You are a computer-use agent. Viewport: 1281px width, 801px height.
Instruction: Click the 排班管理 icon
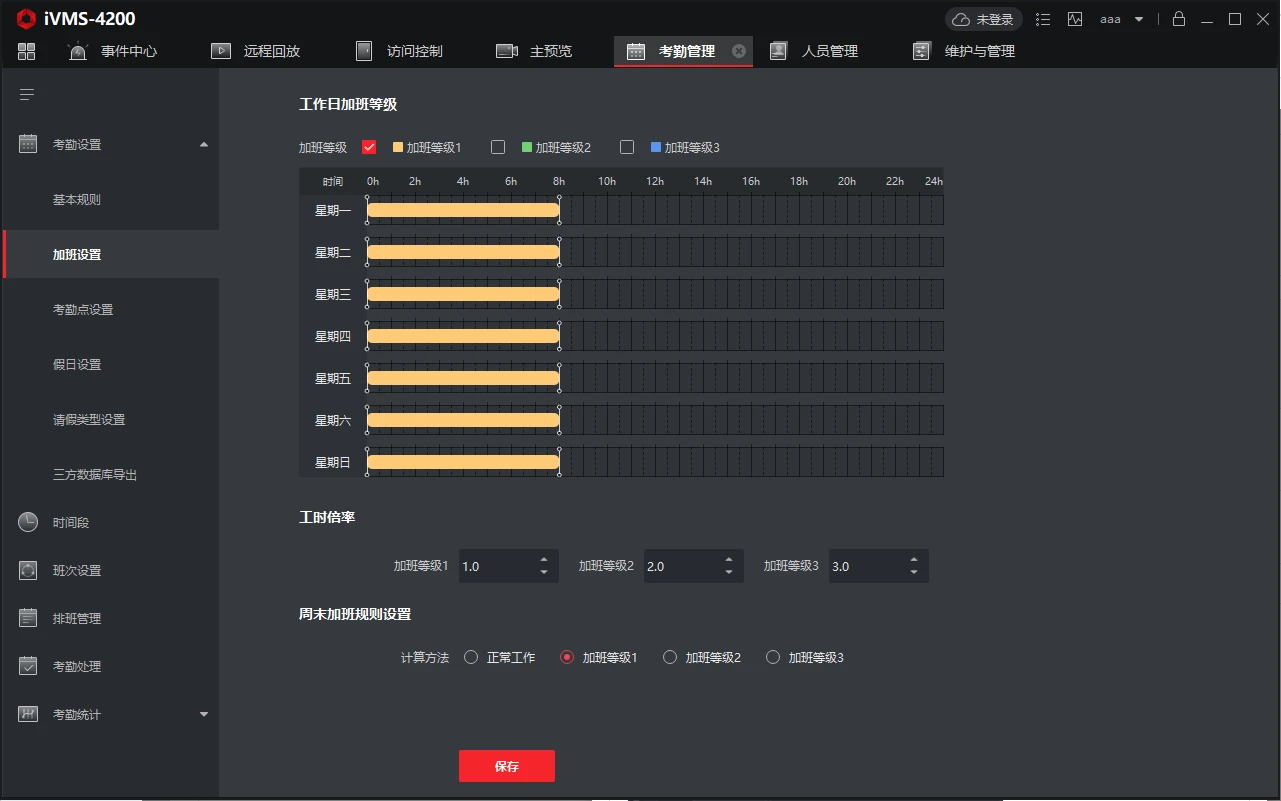[28, 618]
